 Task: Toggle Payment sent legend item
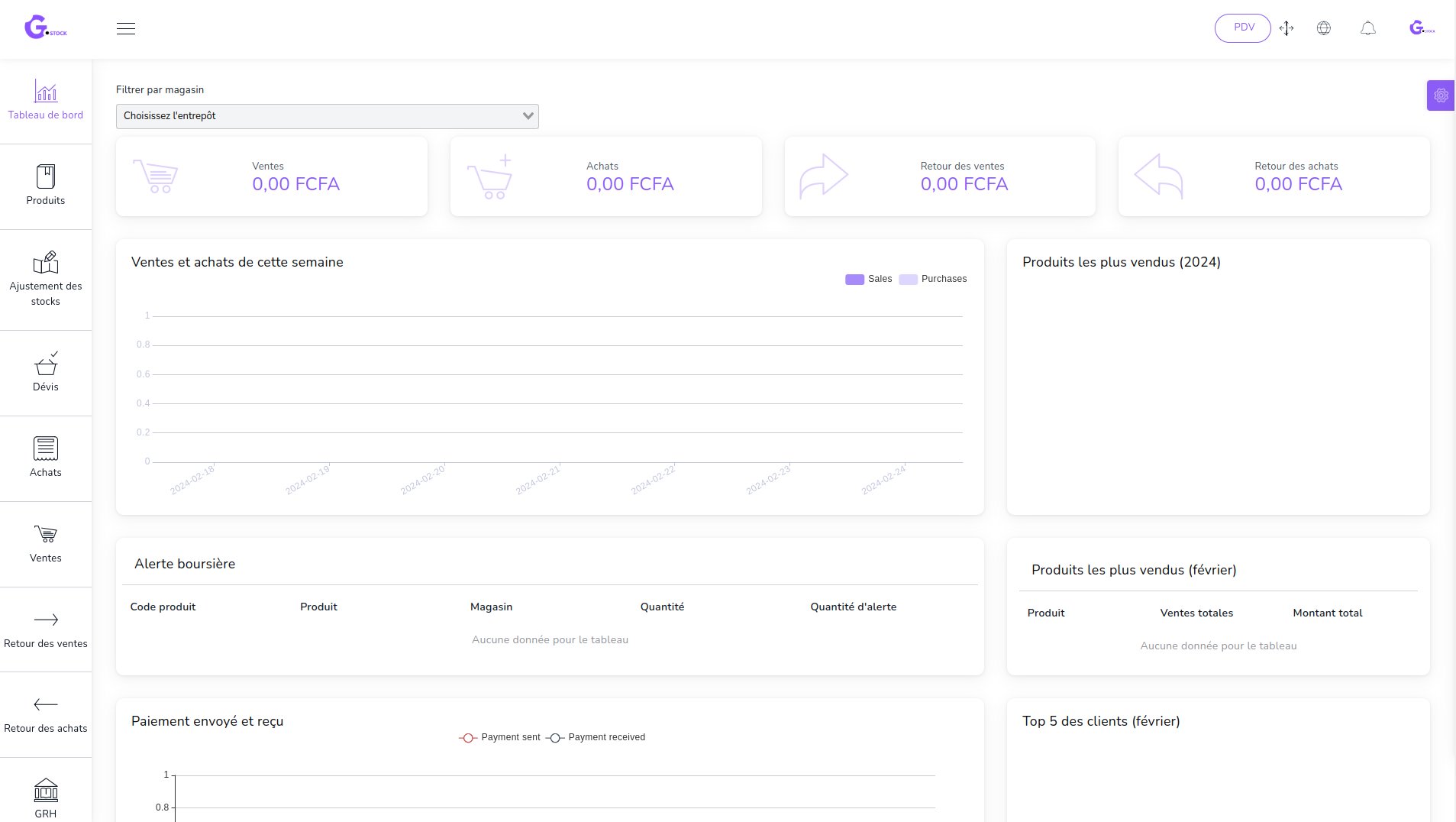[500, 737]
